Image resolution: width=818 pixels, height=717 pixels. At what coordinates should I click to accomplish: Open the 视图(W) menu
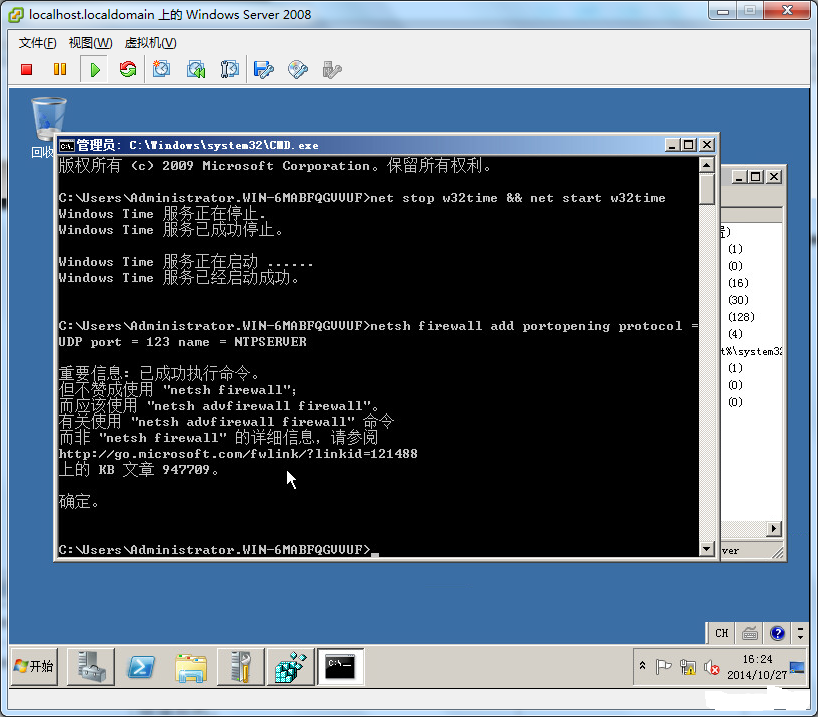click(x=90, y=43)
